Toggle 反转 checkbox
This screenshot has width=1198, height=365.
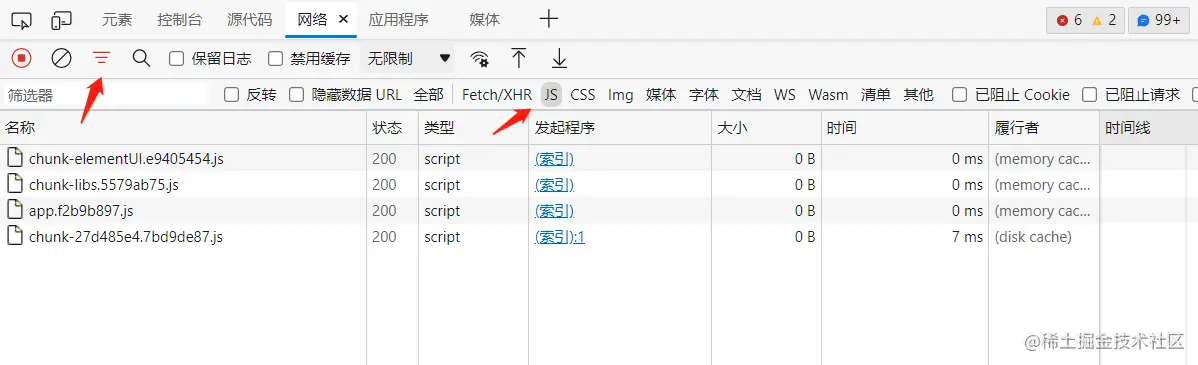point(232,95)
